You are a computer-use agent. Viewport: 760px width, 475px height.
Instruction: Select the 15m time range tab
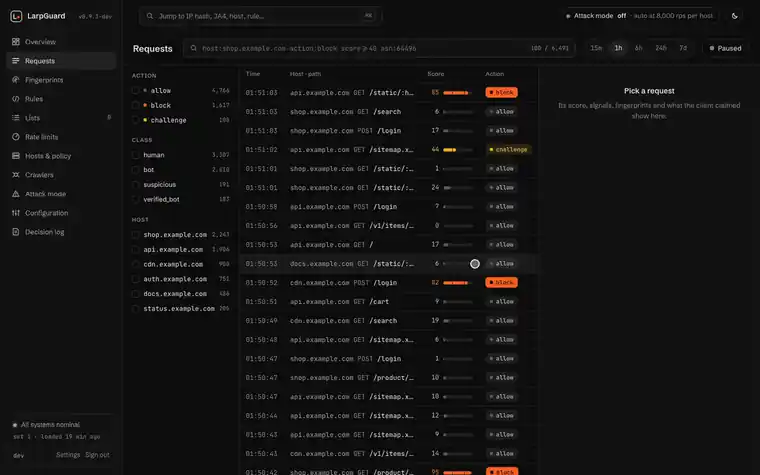596,48
